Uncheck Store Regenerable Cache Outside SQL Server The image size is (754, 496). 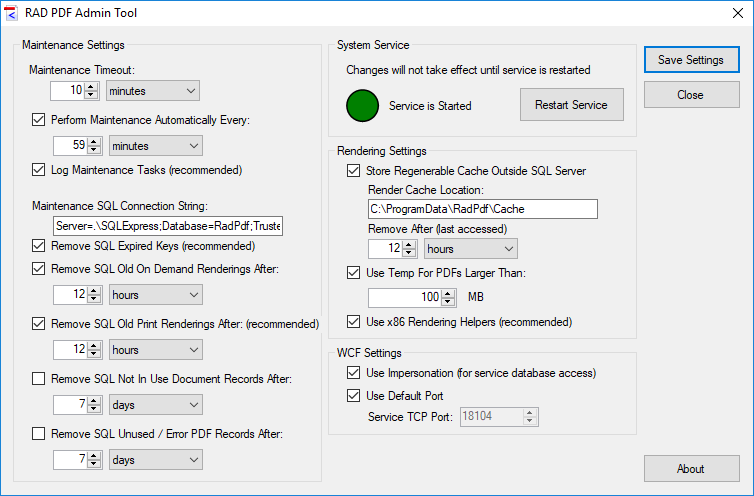(x=353, y=171)
